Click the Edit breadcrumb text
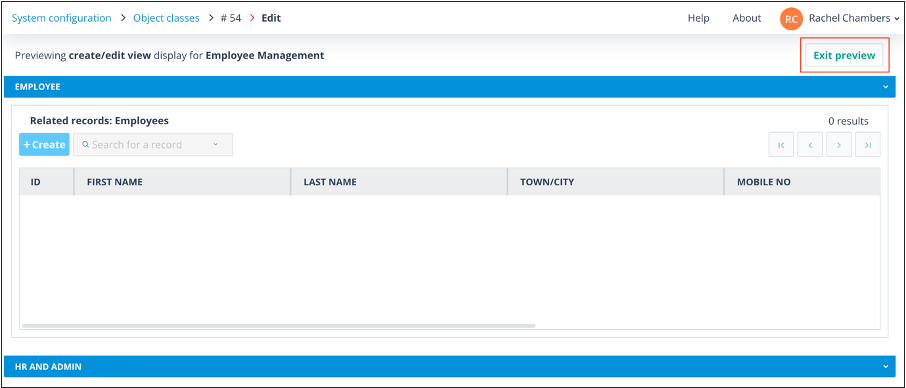Viewport: 906px width, 388px height. (x=271, y=18)
